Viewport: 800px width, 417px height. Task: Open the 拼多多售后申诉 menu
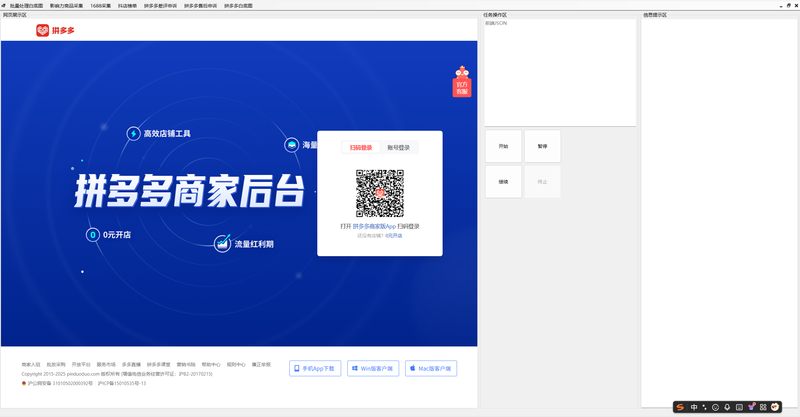point(200,6)
